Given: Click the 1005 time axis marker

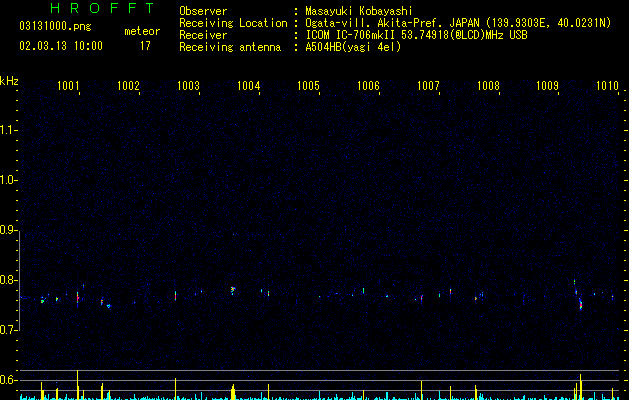Looking at the screenshot, I should [x=308, y=85].
